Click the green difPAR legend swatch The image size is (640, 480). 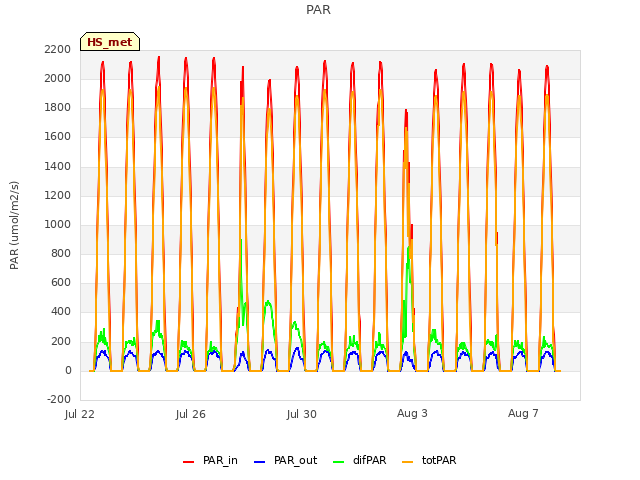point(339,462)
